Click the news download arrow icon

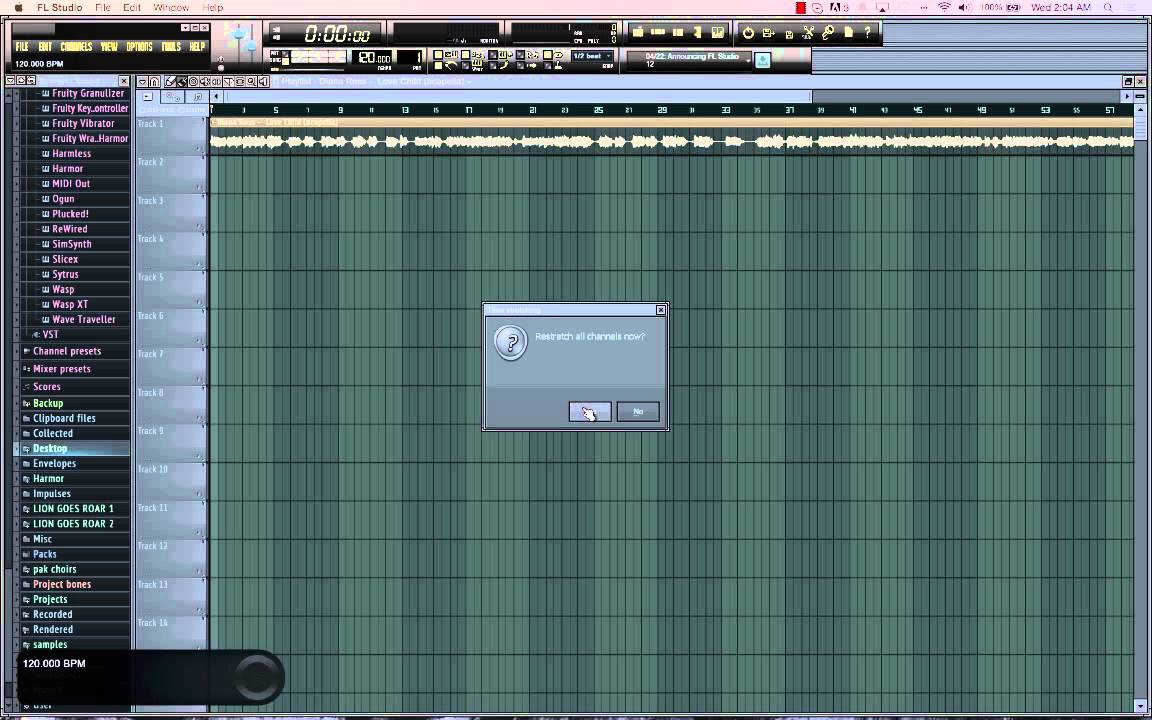tap(763, 60)
